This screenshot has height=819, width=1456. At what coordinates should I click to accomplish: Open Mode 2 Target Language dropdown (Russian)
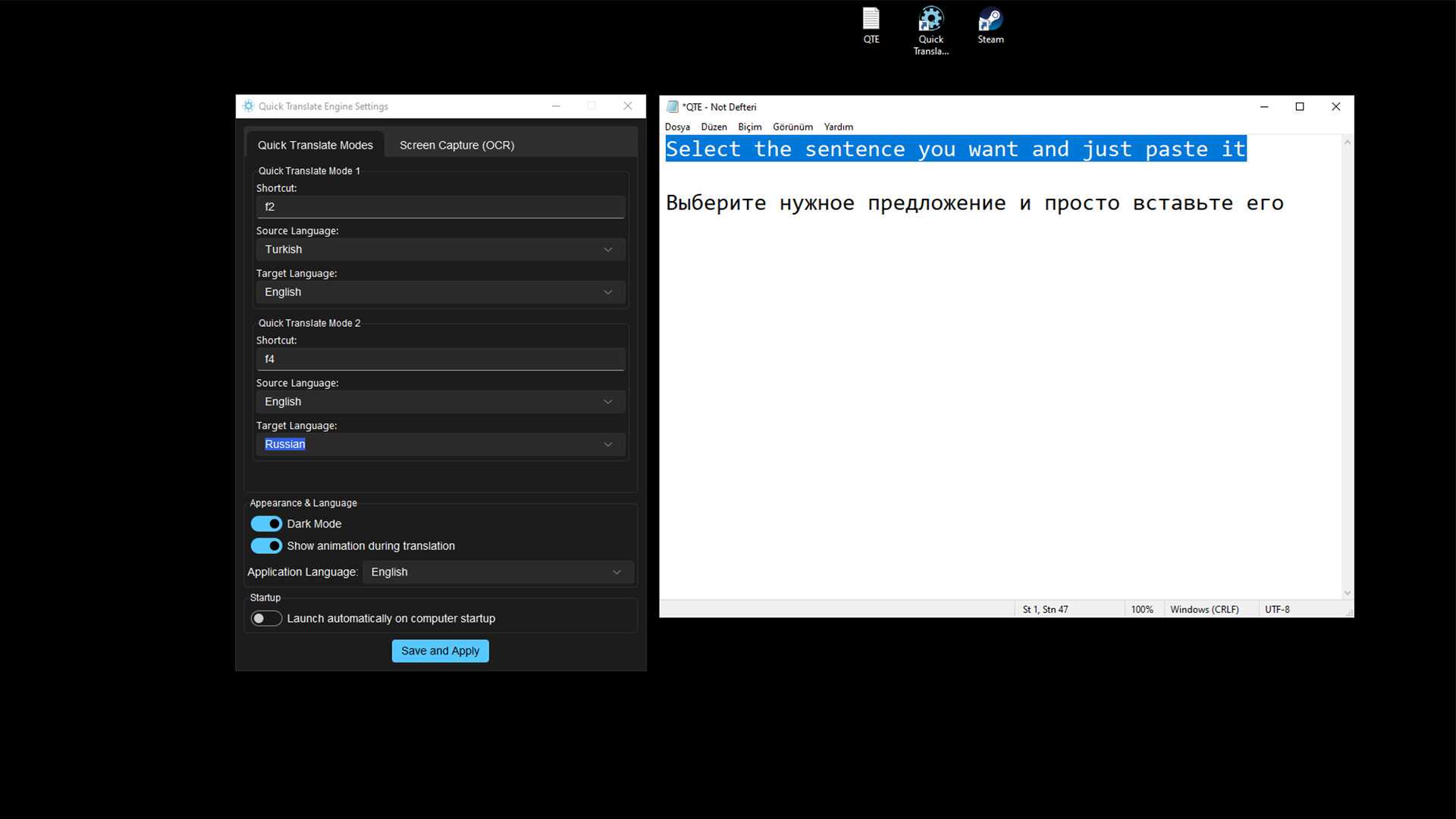(441, 444)
